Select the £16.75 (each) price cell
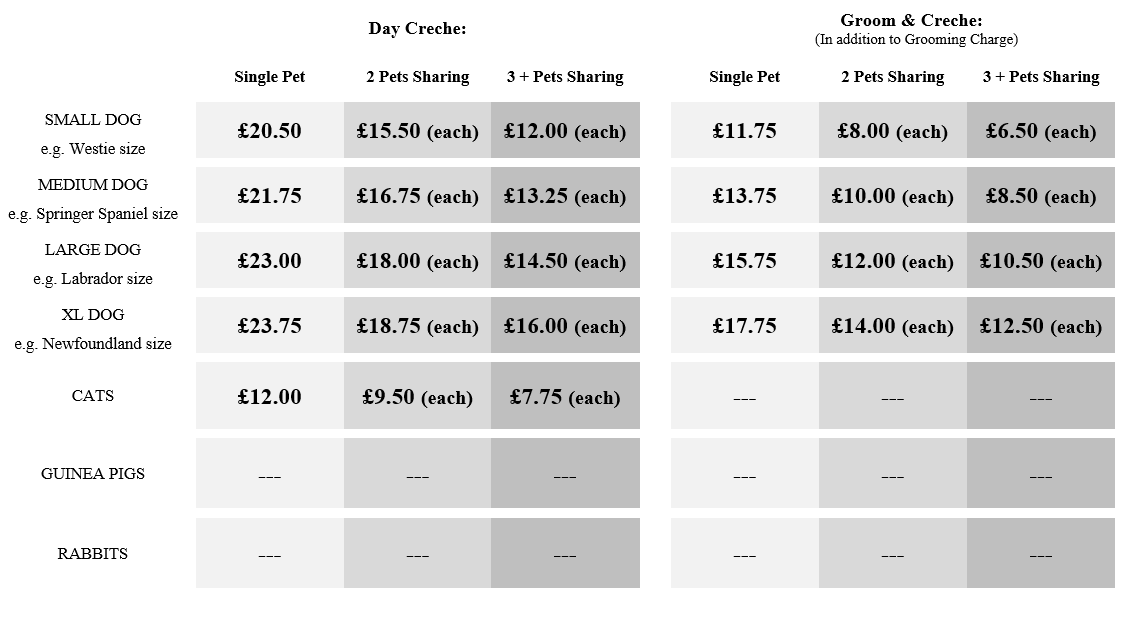 click(x=417, y=196)
